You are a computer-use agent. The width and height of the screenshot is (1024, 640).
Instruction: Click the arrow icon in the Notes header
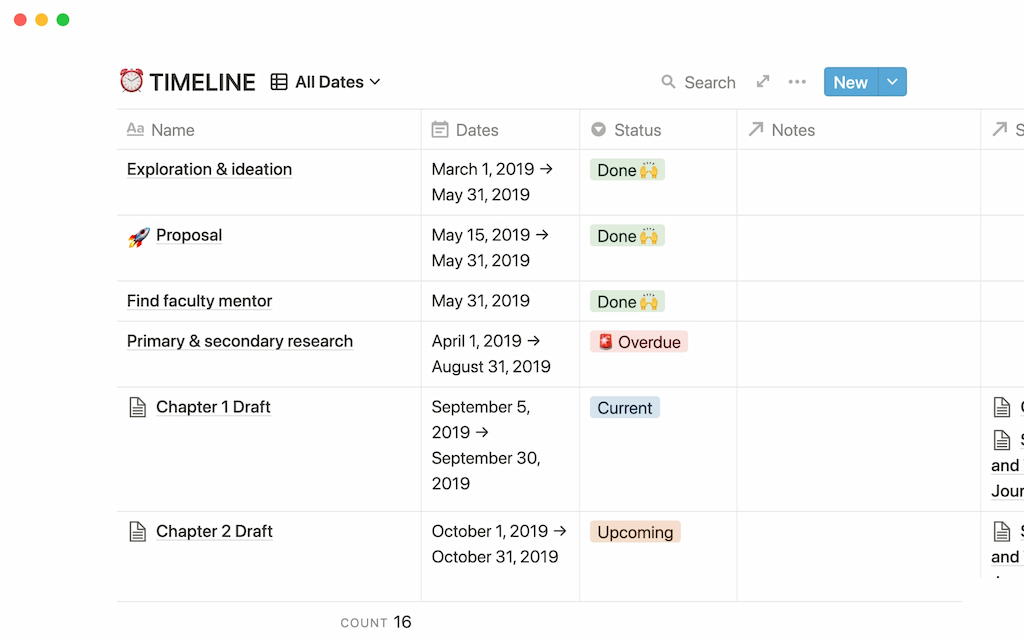tap(758, 129)
